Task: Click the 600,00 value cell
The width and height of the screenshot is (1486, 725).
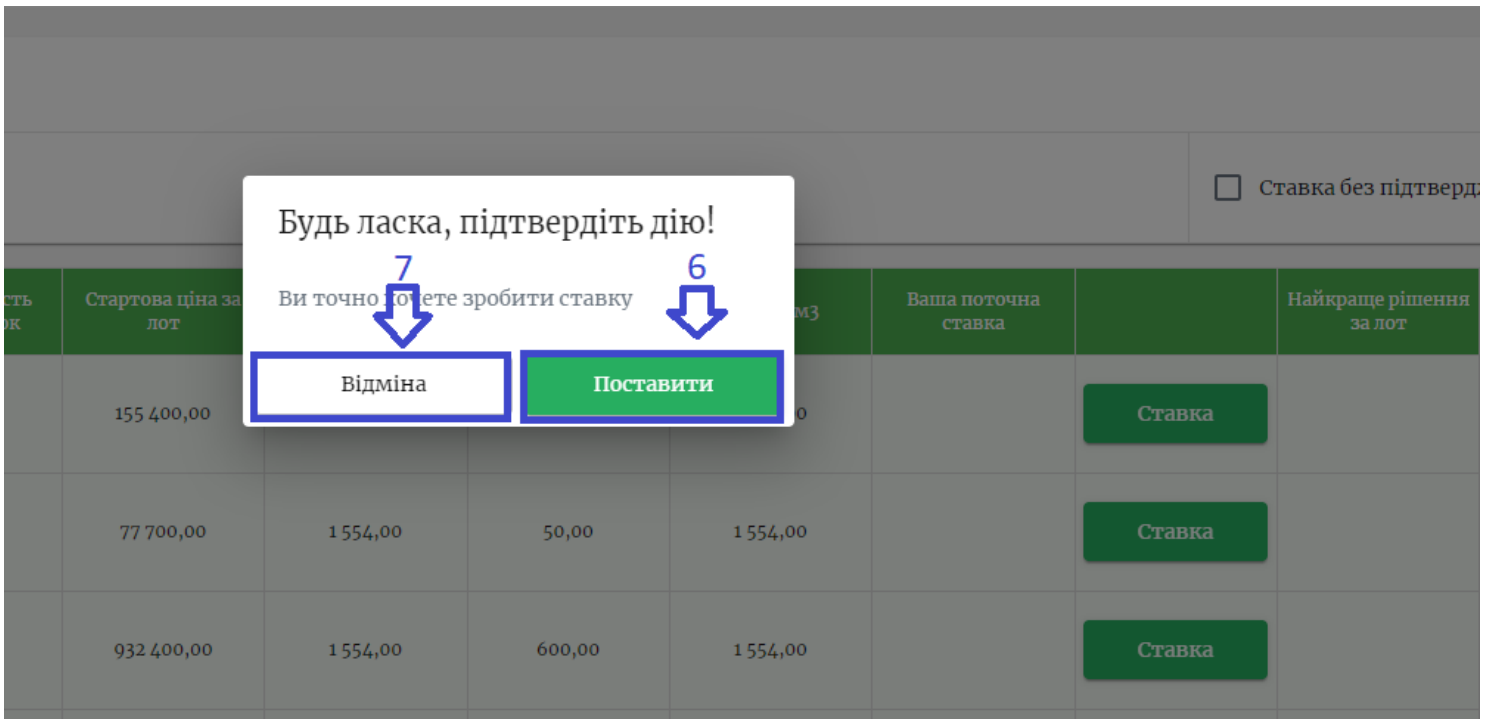Action: tap(567, 649)
